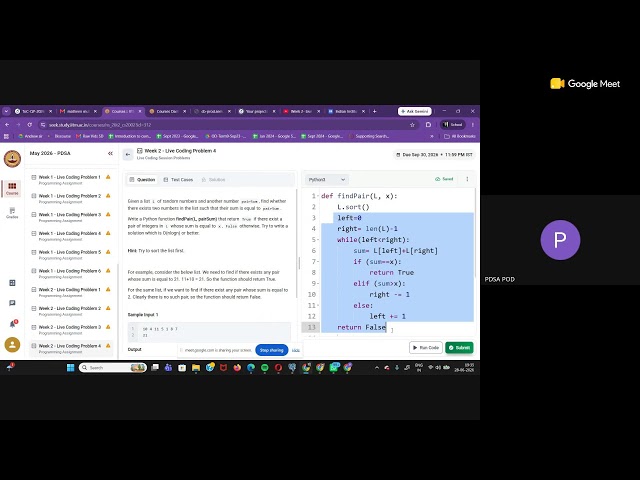The height and width of the screenshot is (480, 640).
Task: Go back using the arrow beside Week 2 title
Action: coord(128,154)
